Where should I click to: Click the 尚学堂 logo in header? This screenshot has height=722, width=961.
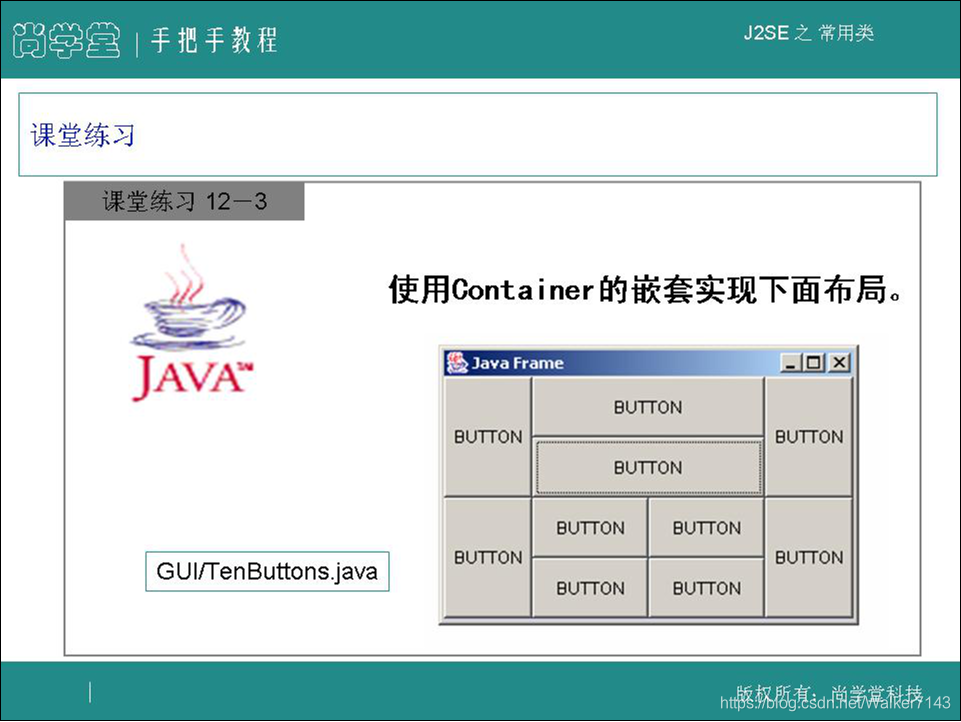[x=66, y=40]
